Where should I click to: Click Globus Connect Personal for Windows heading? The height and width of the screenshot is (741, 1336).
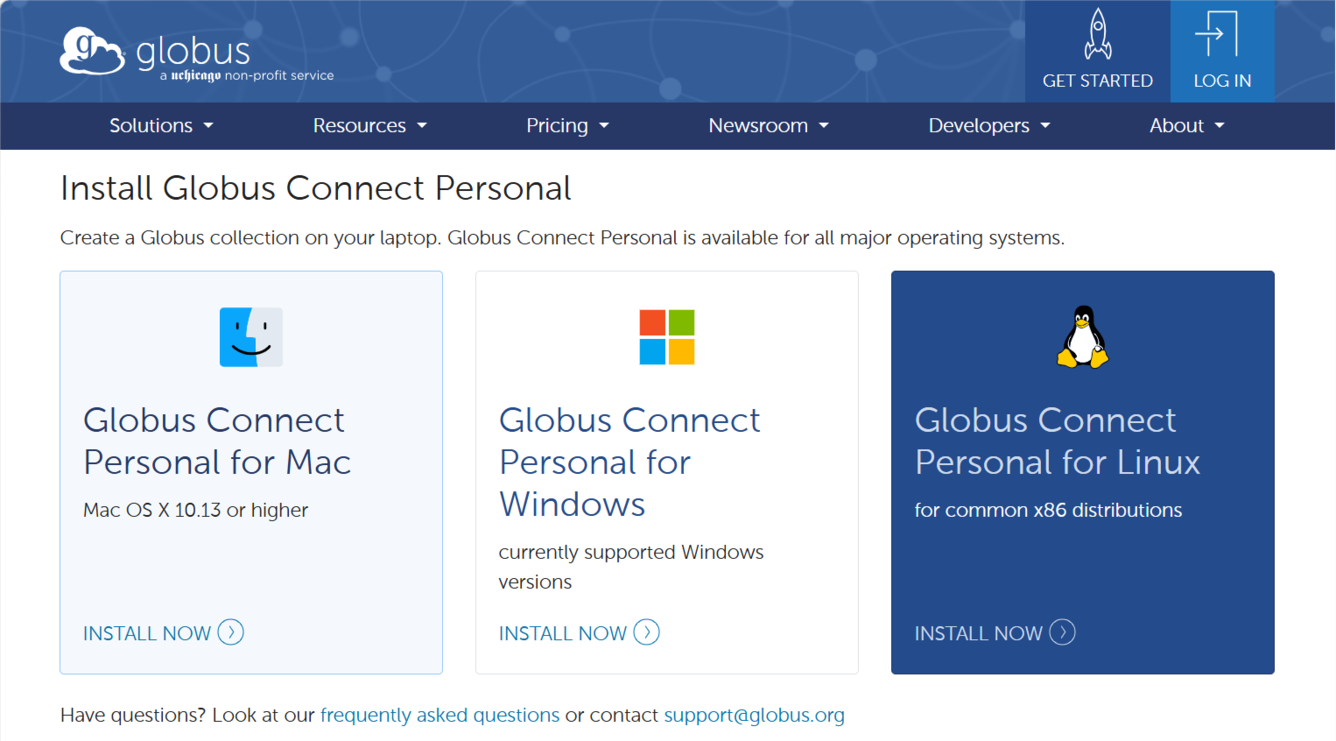[x=630, y=462]
